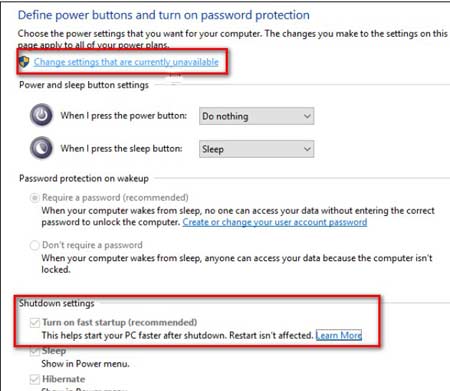The image size is (450, 391).
Task: Open the Learn More link
Action: (339, 335)
